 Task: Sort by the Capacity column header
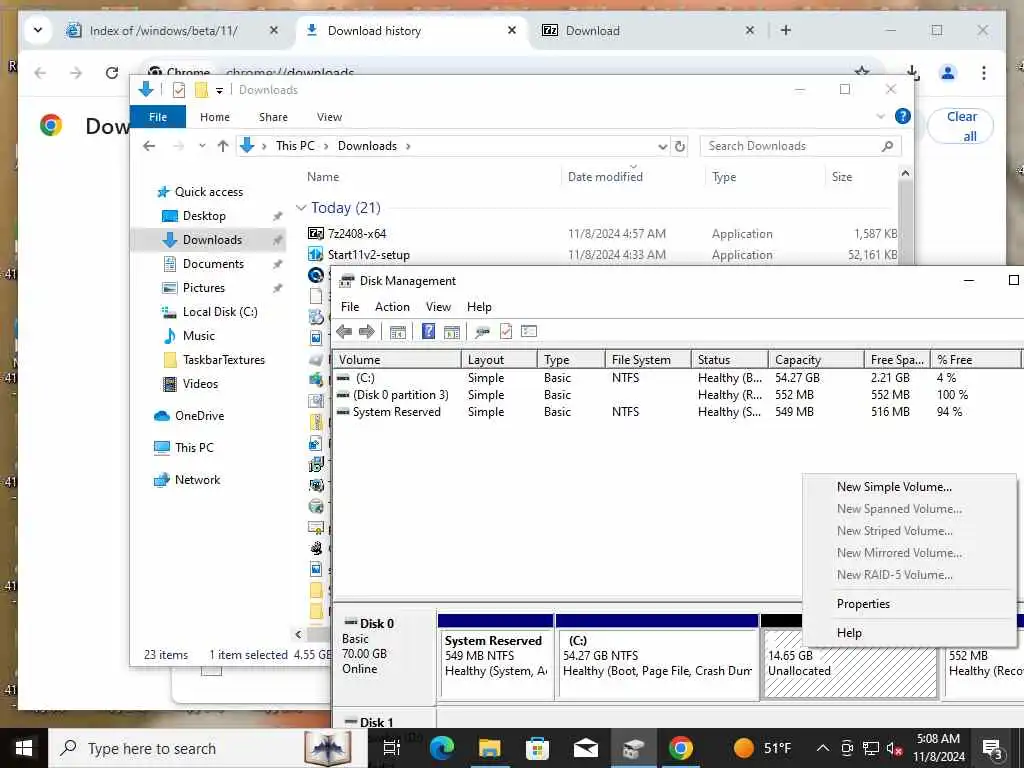tap(816, 360)
